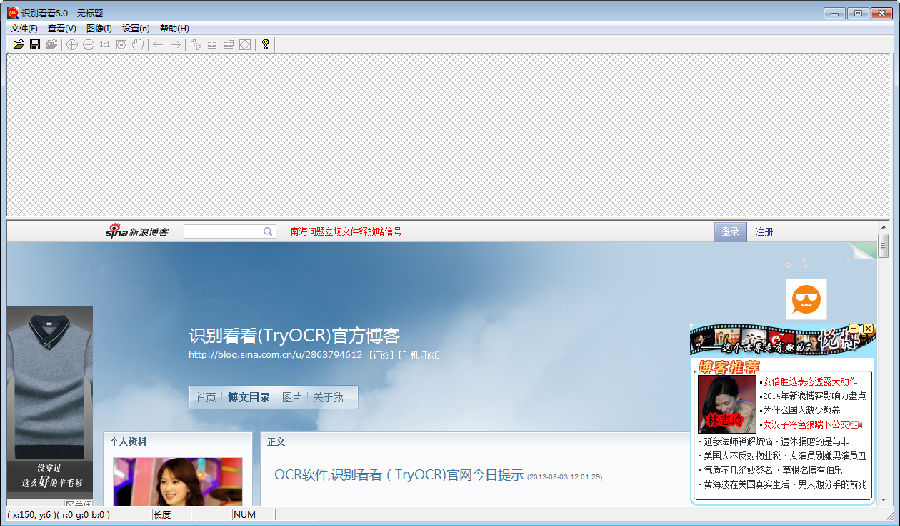Screen dimensions: 900x526
Task: Click the Zoom out toolbar icon
Action: [88, 44]
